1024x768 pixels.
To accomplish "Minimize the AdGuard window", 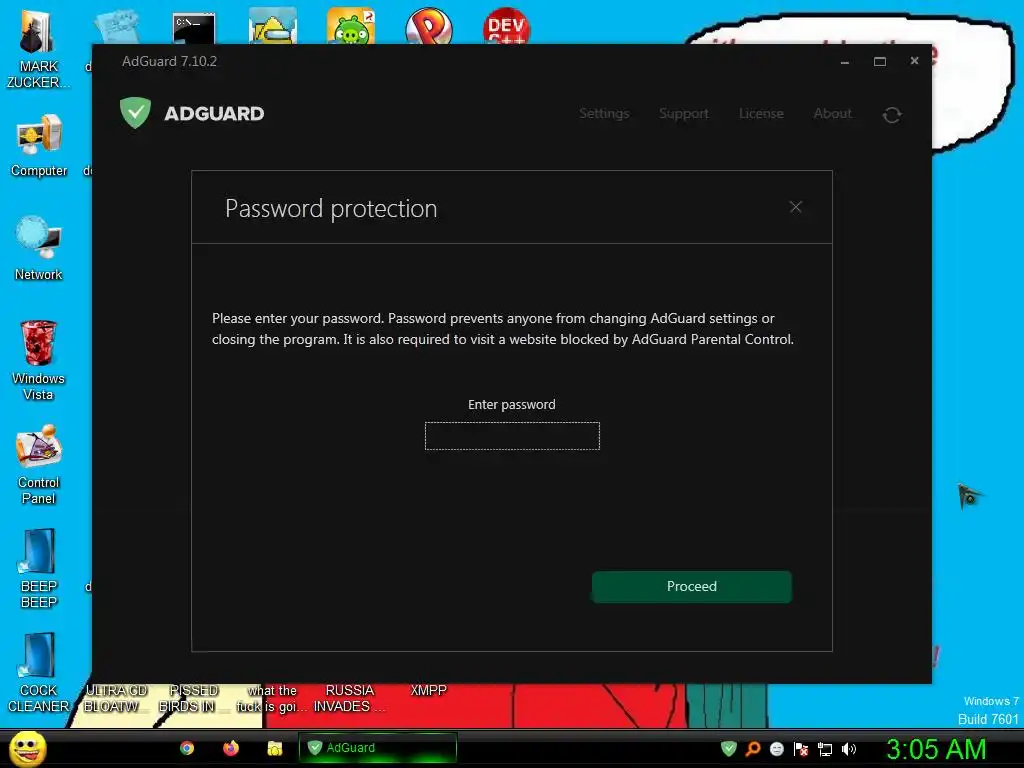I will 844,61.
